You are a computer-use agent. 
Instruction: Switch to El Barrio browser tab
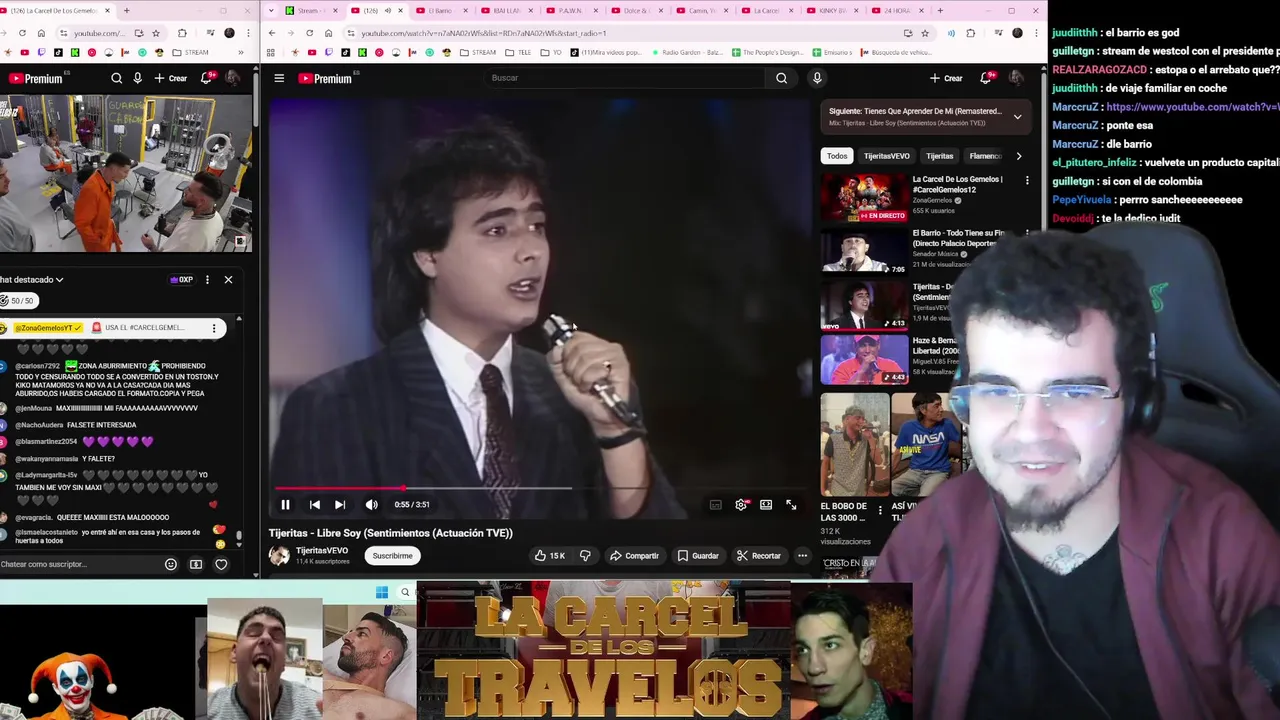pyautogui.click(x=441, y=11)
